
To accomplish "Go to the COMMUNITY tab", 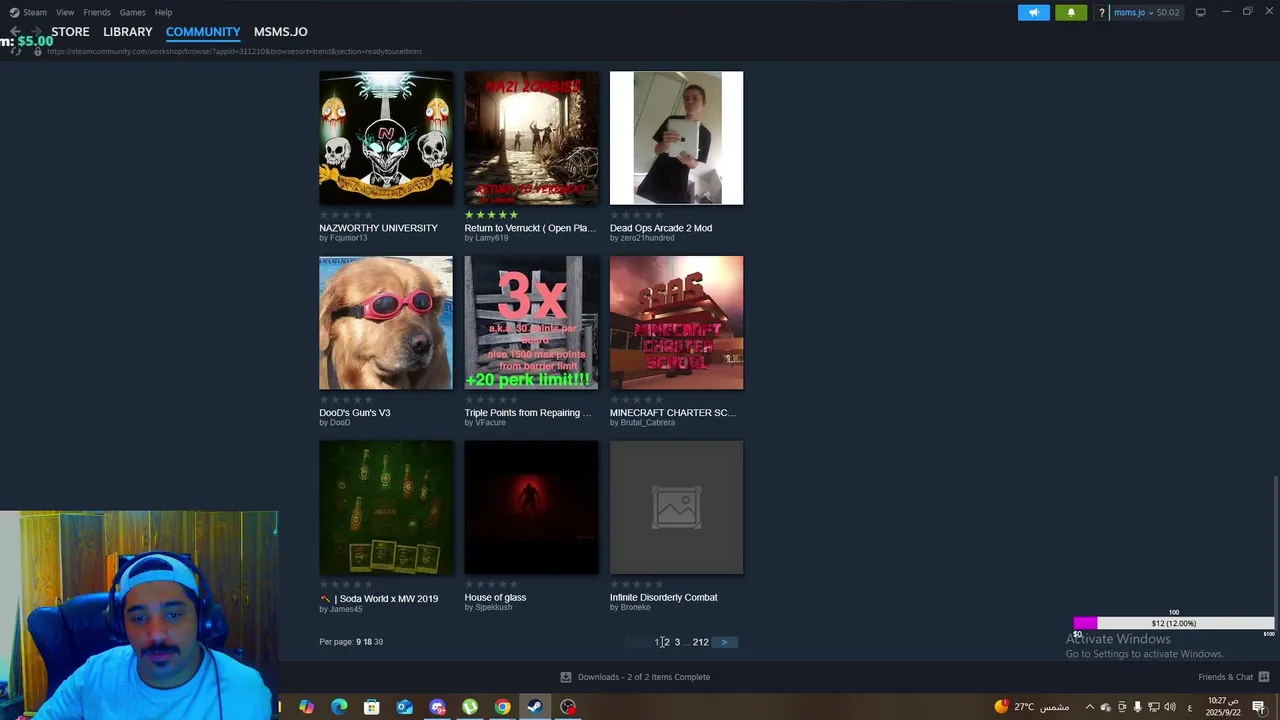I will click(x=203, y=32).
